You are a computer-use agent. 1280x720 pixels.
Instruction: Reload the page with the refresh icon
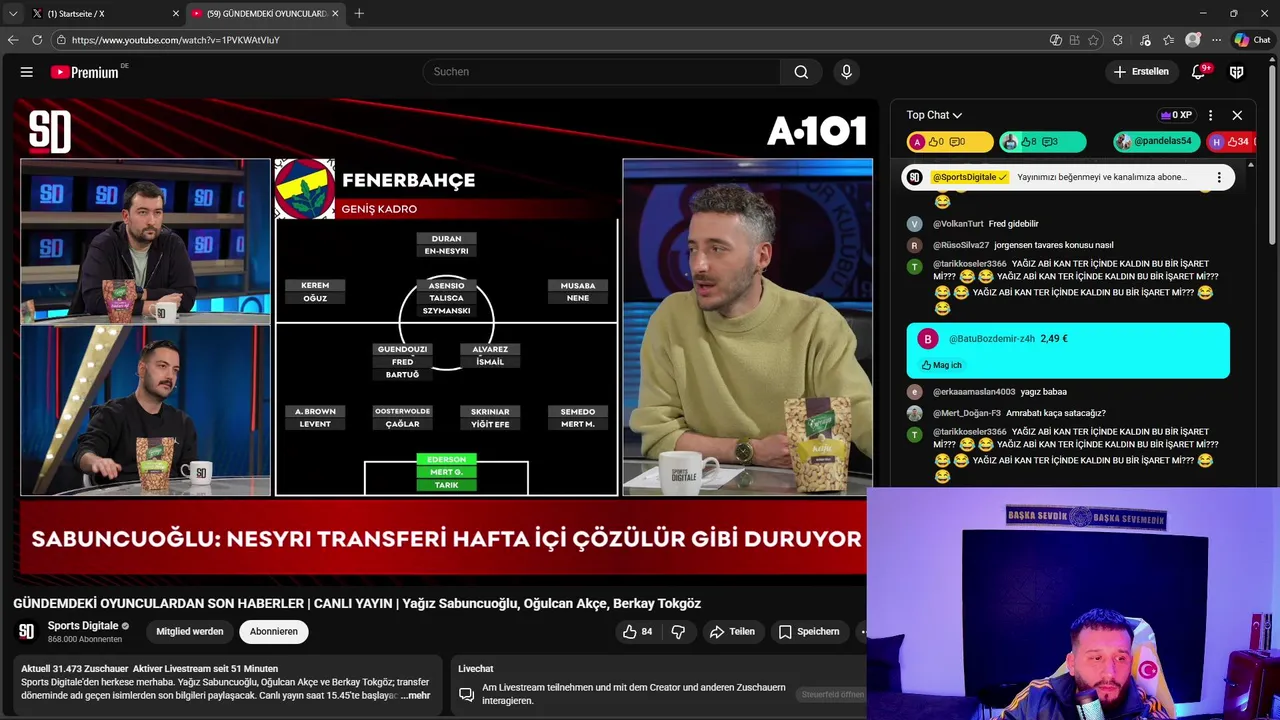pyautogui.click(x=37, y=40)
